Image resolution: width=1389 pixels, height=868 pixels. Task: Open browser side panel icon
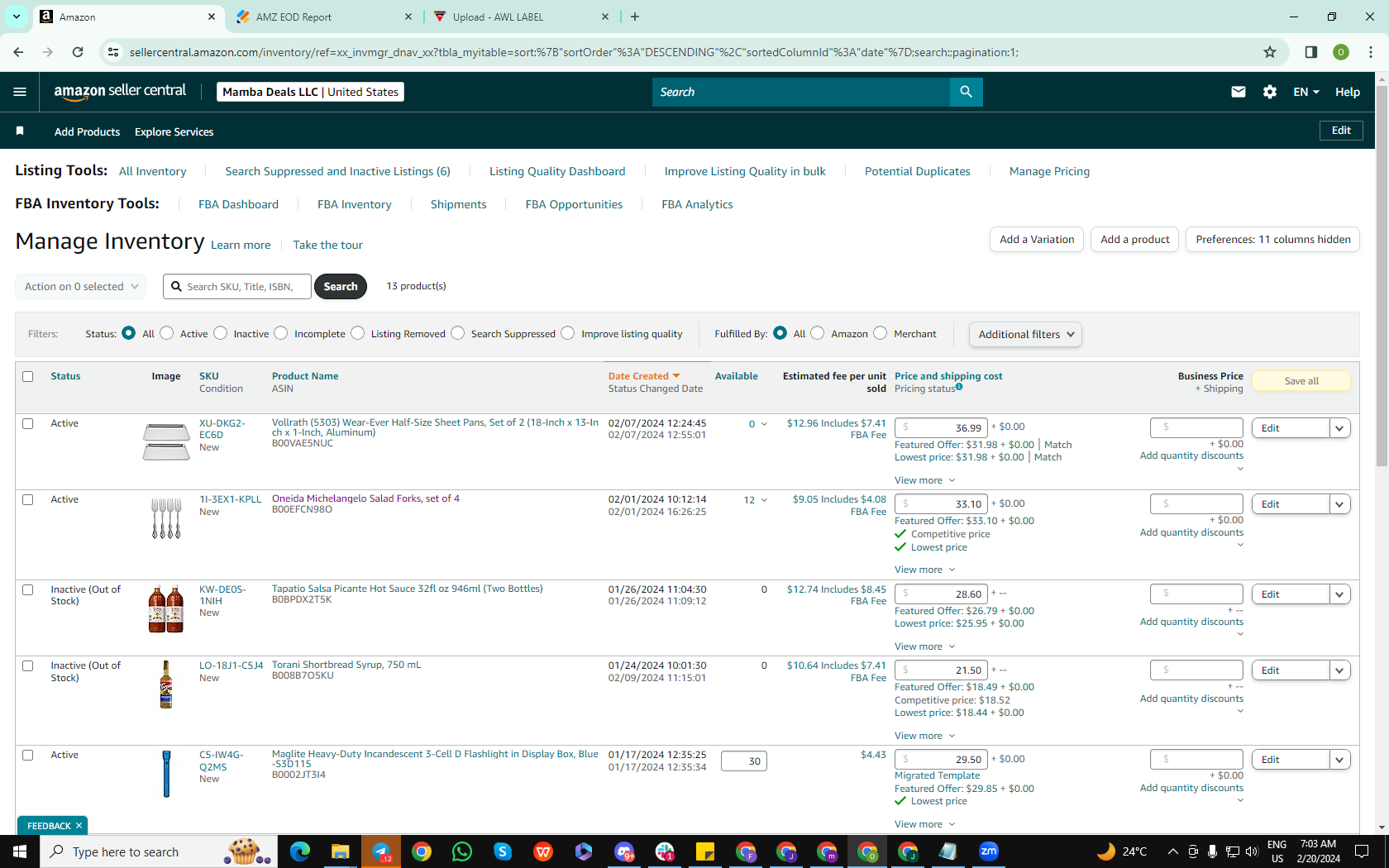point(1310,52)
